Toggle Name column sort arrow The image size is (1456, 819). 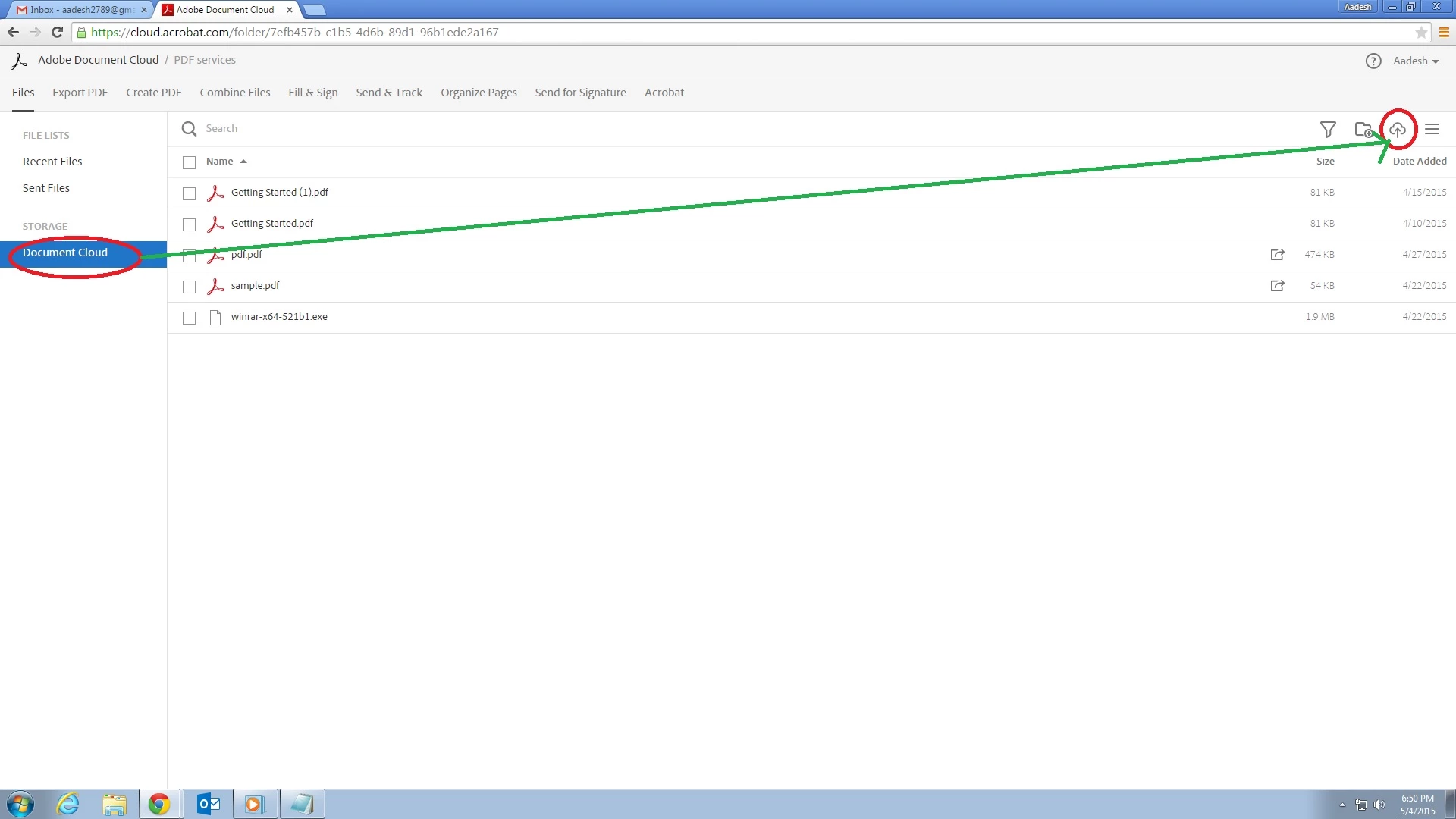[x=243, y=162]
